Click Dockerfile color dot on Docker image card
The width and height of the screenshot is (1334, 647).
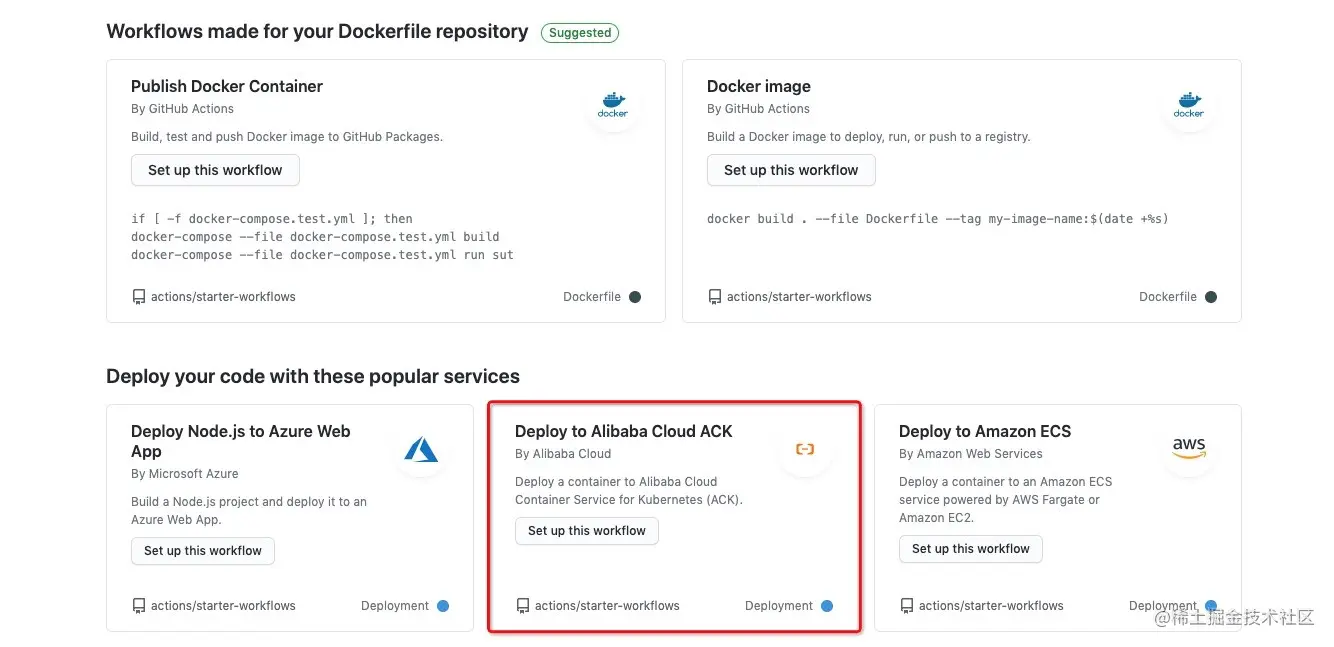[1211, 297]
